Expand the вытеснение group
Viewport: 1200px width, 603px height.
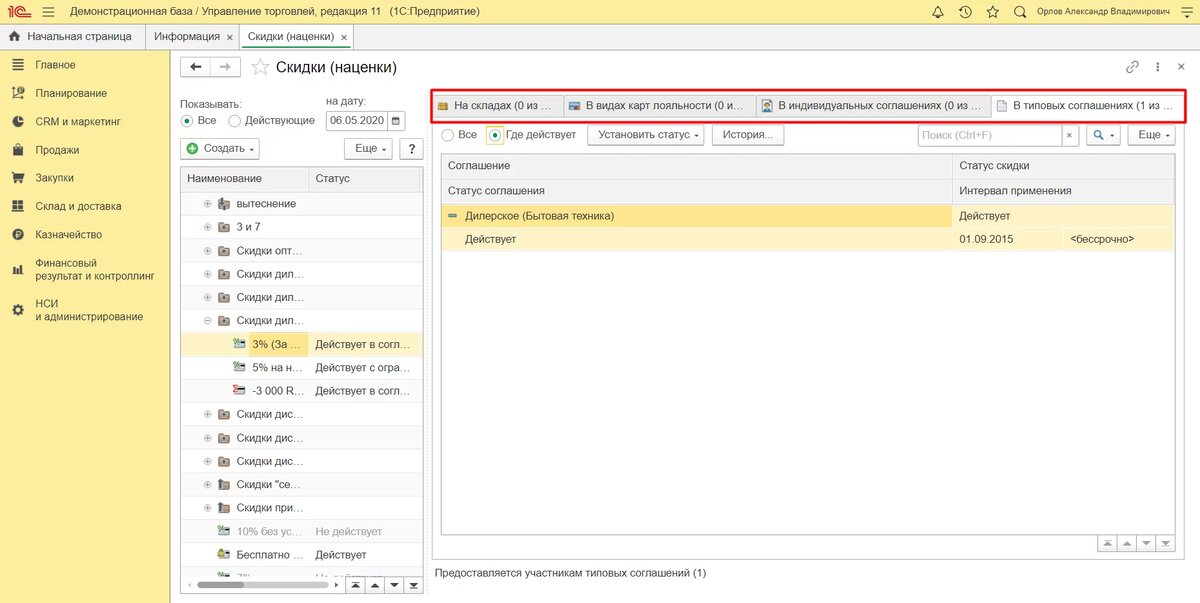[x=207, y=203]
